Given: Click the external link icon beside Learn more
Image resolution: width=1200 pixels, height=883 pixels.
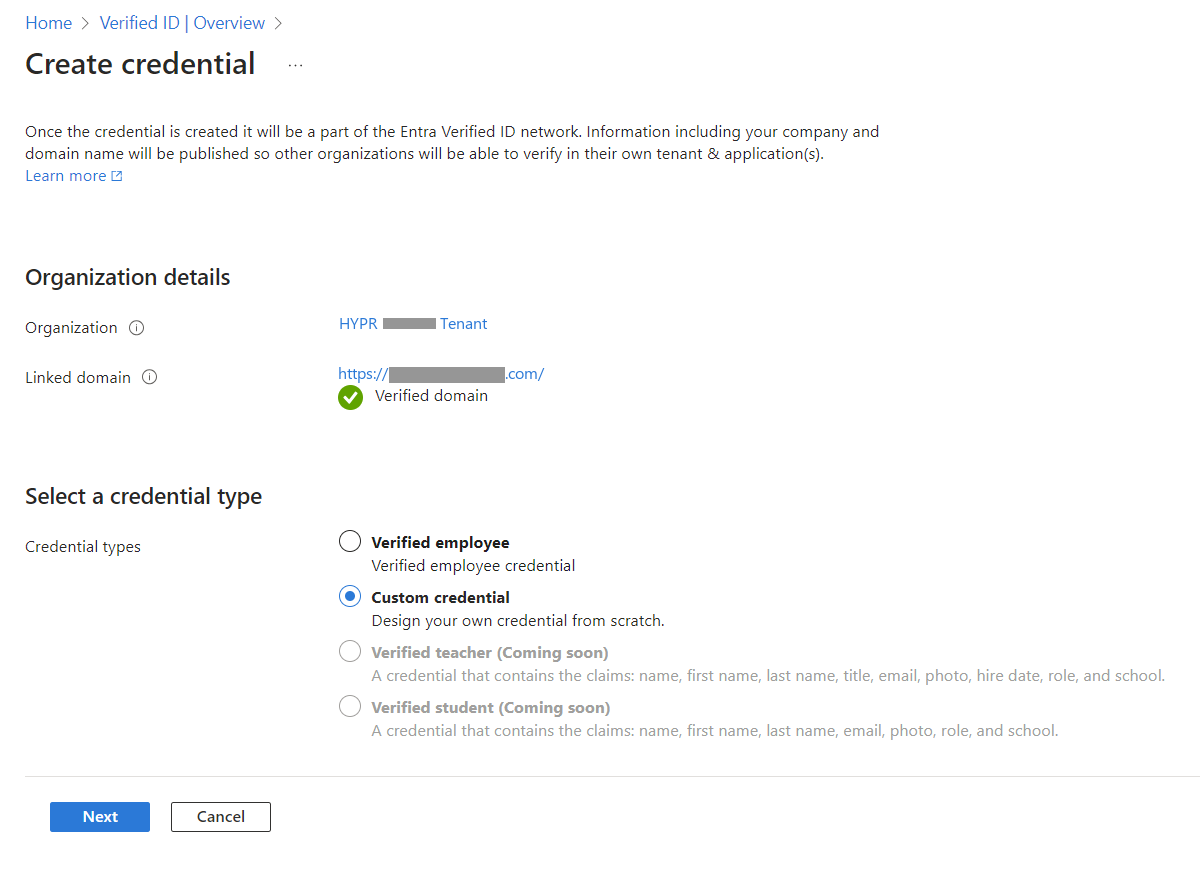Looking at the screenshot, I should point(117,176).
